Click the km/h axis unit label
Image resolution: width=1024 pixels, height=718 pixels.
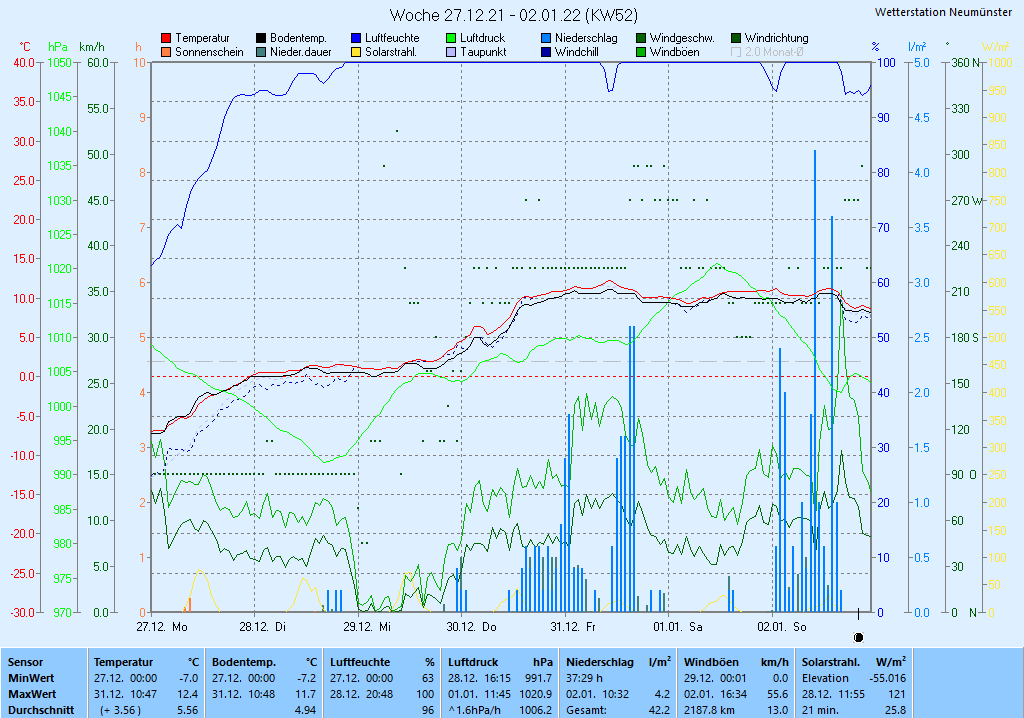tap(92, 47)
